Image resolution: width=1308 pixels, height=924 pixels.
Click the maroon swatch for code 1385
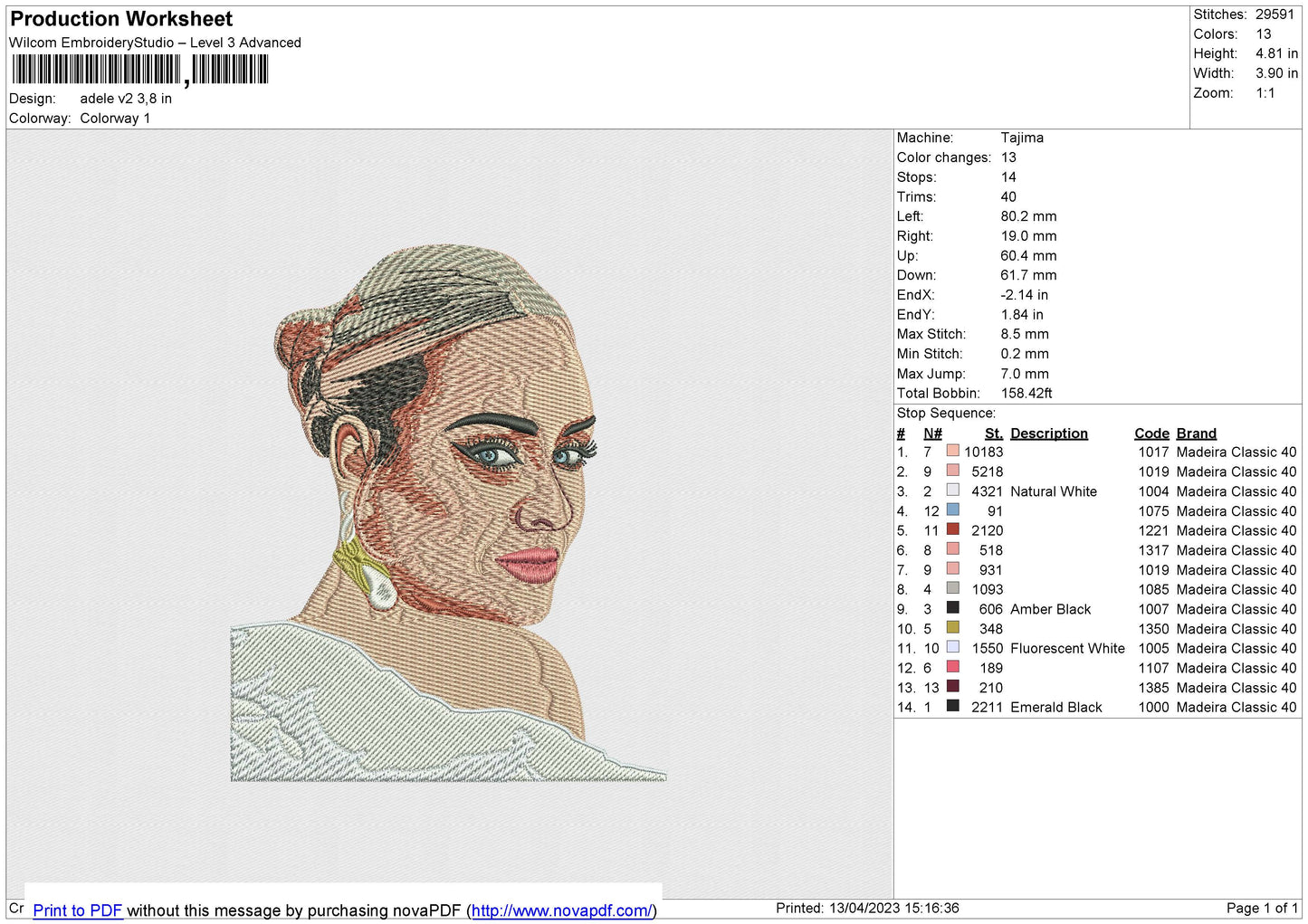952,686
